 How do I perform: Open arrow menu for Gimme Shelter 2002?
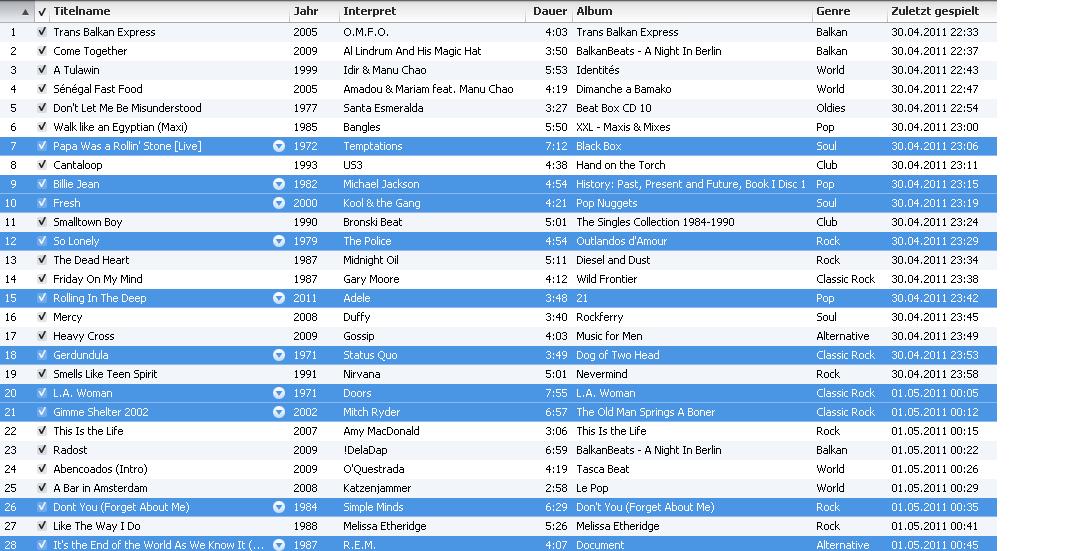pyautogui.click(x=279, y=412)
